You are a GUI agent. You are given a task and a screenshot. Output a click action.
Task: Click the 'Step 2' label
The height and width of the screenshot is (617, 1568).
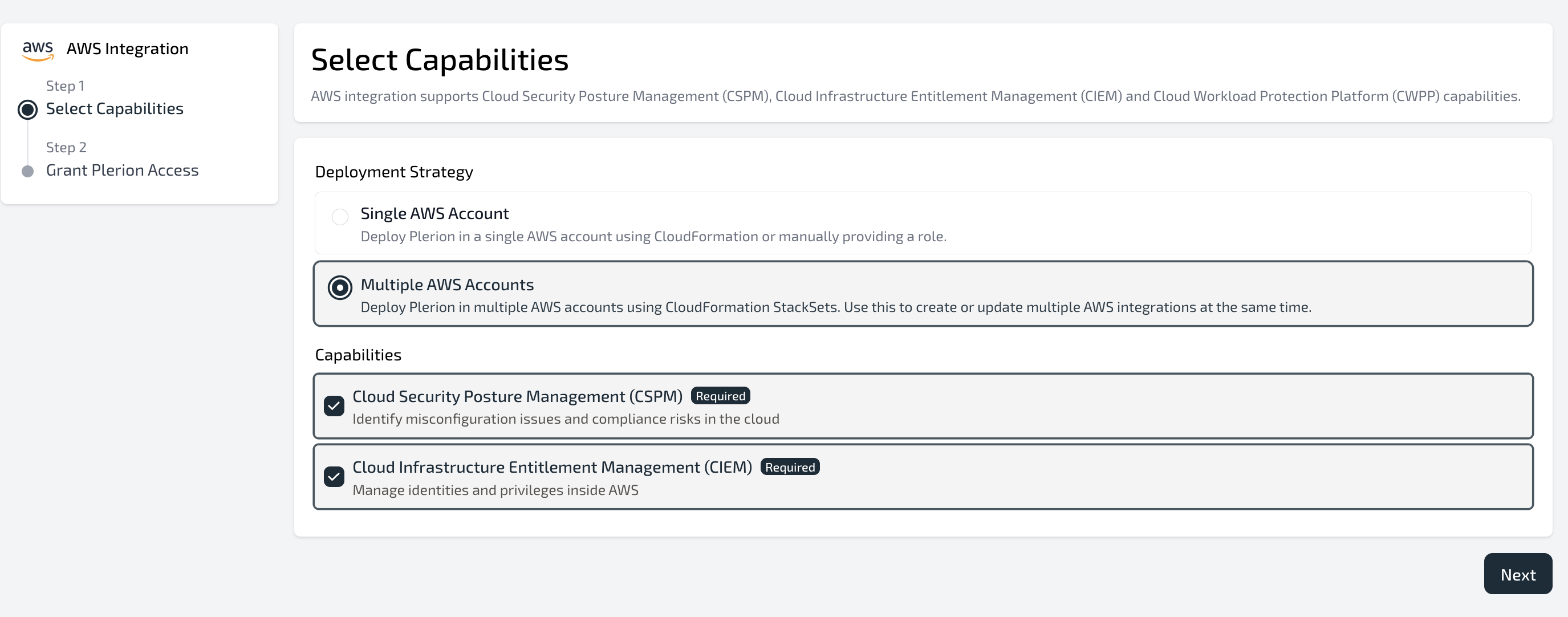(x=66, y=147)
